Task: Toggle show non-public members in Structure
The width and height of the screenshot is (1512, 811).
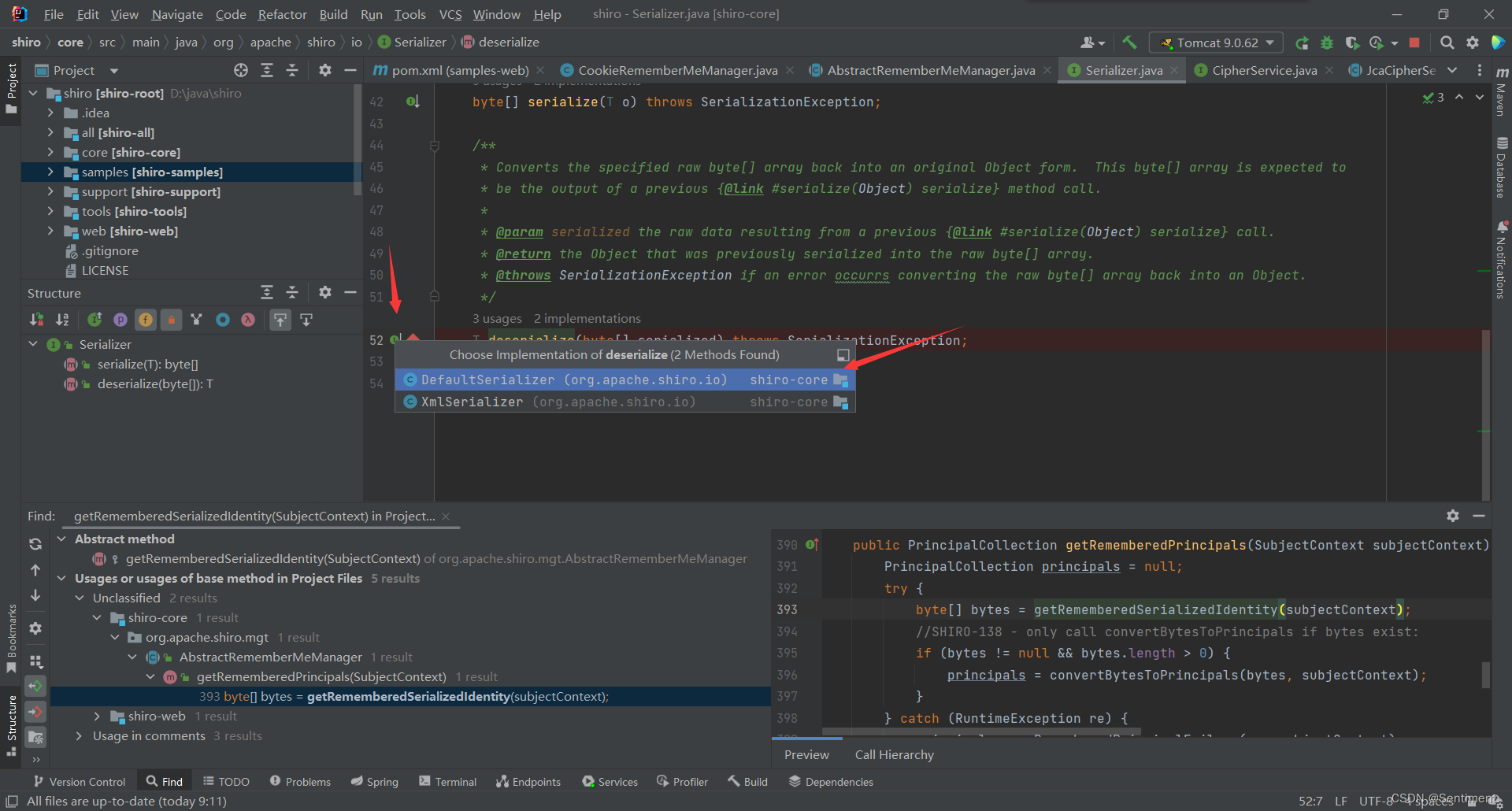Action: click(171, 320)
